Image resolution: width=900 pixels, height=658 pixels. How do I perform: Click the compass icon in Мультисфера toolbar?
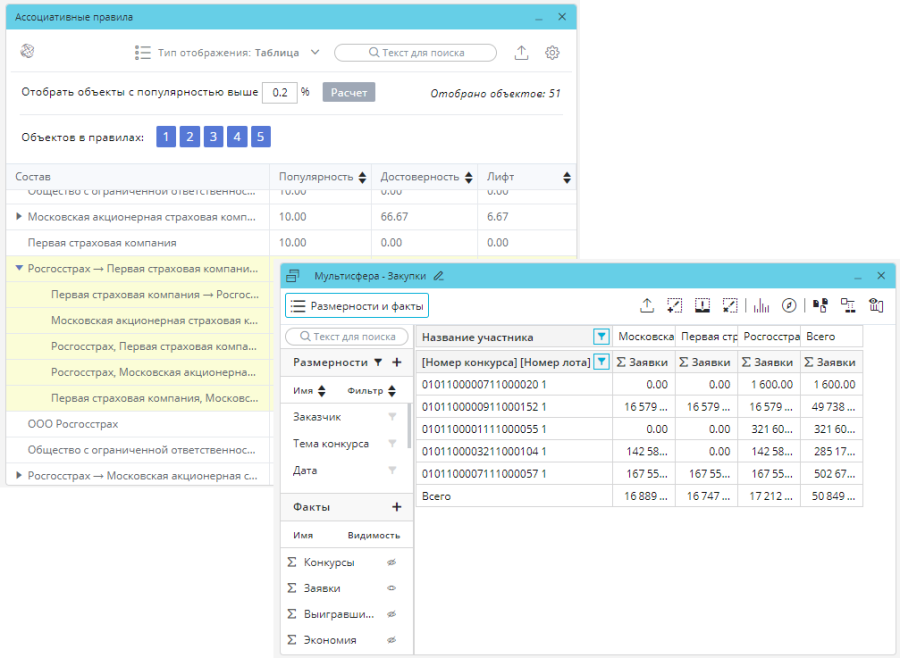[x=789, y=306]
